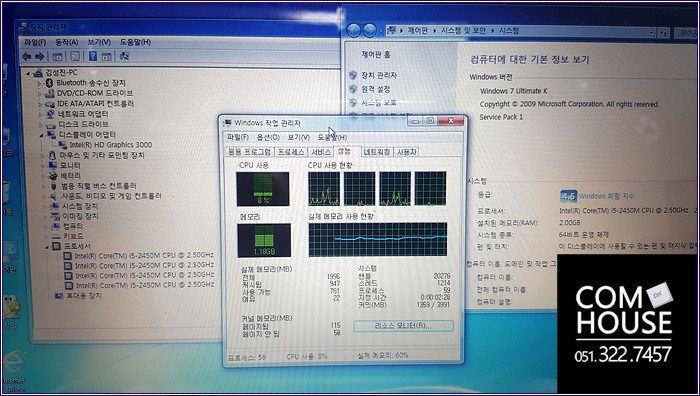
Task: Switch to the 응용 프로그램 tab
Action: click(250, 152)
